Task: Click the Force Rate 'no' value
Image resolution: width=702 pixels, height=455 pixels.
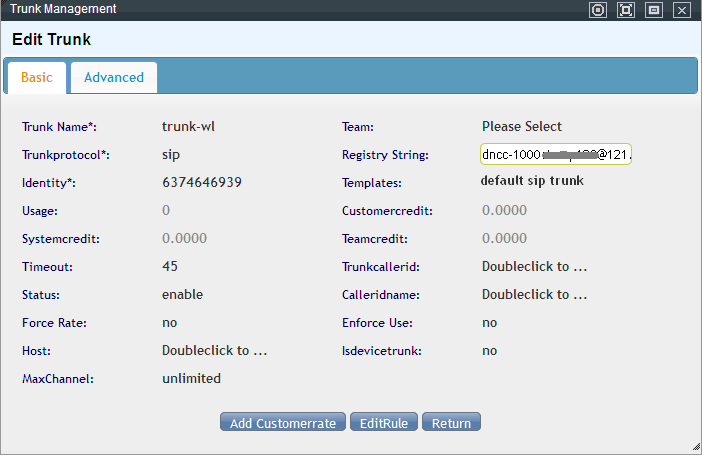Action: (x=170, y=323)
